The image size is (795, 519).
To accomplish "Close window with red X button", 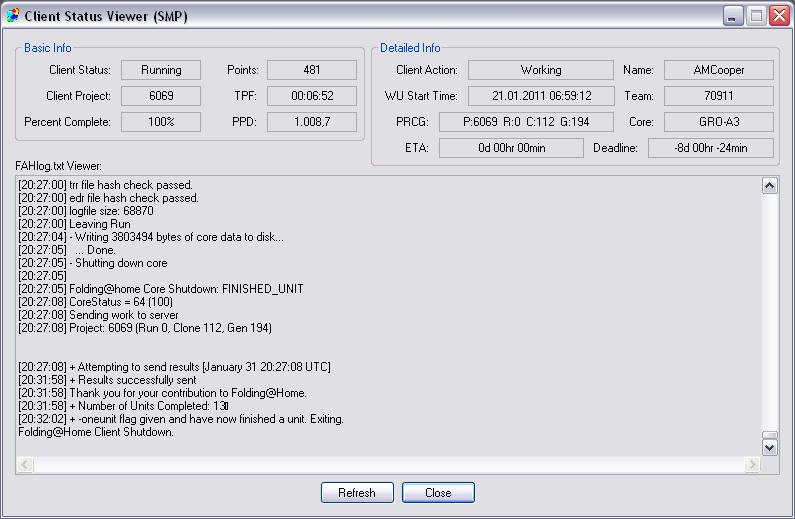I will click(x=779, y=16).
